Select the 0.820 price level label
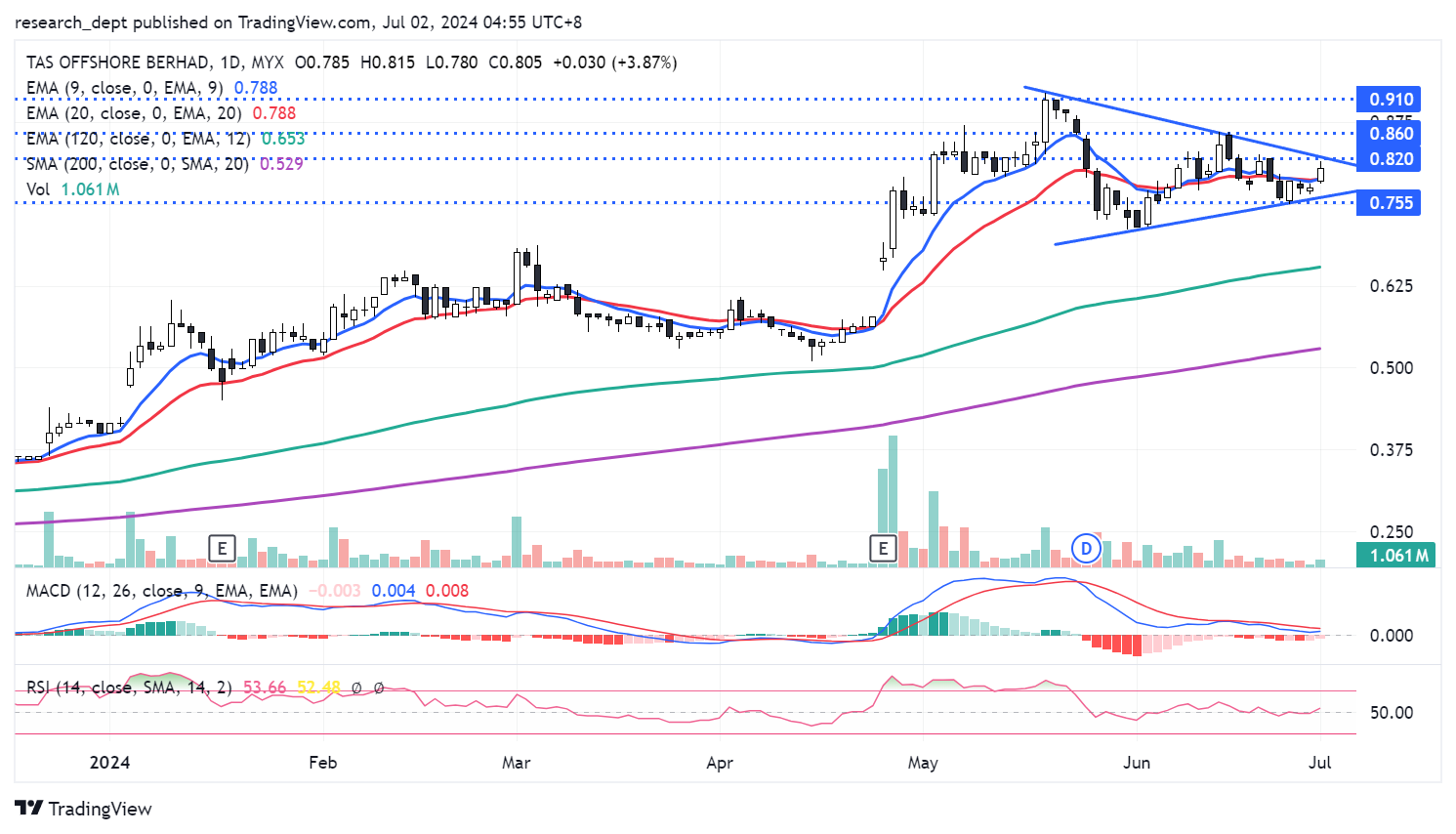The width and height of the screenshot is (1456, 834). tap(1391, 159)
